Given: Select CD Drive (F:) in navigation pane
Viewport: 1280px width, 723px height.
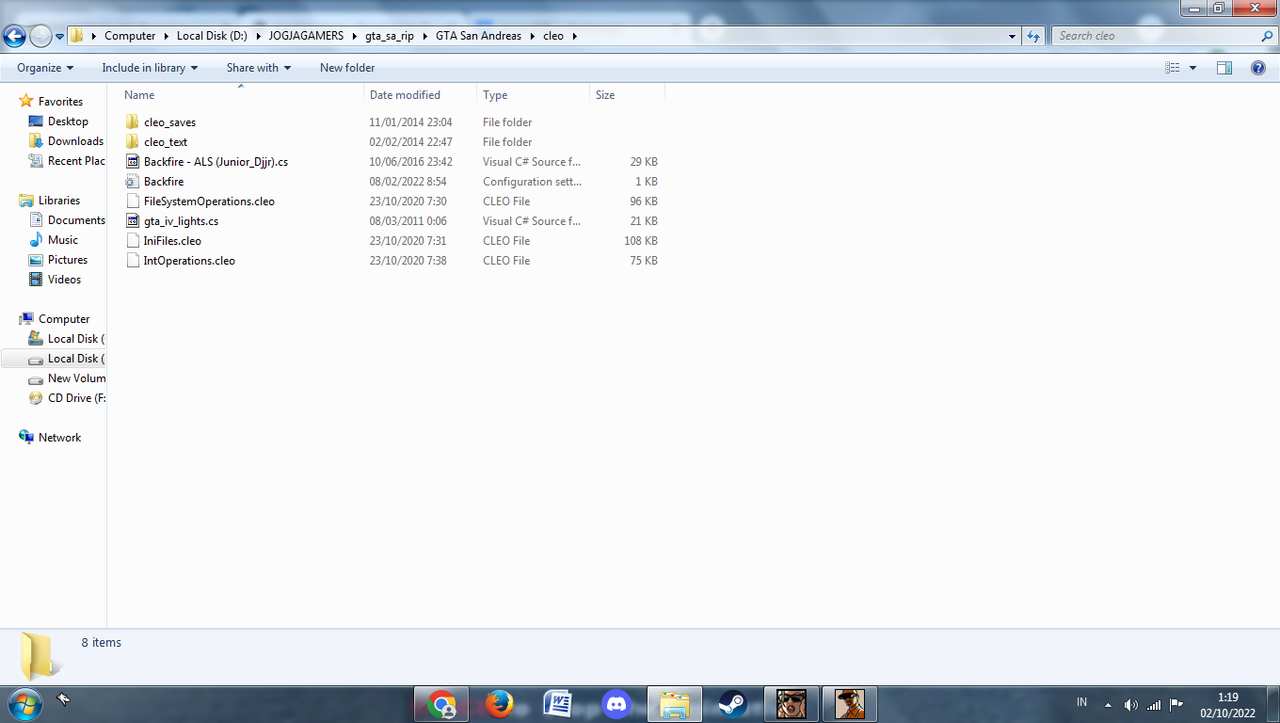Looking at the screenshot, I should click(x=76, y=398).
